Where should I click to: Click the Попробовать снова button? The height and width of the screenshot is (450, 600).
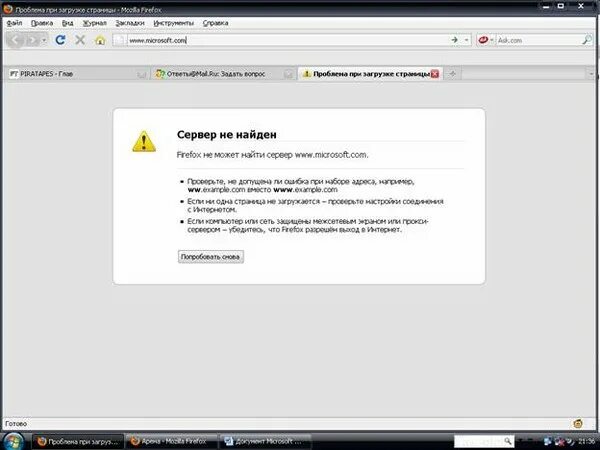pyautogui.click(x=210, y=257)
